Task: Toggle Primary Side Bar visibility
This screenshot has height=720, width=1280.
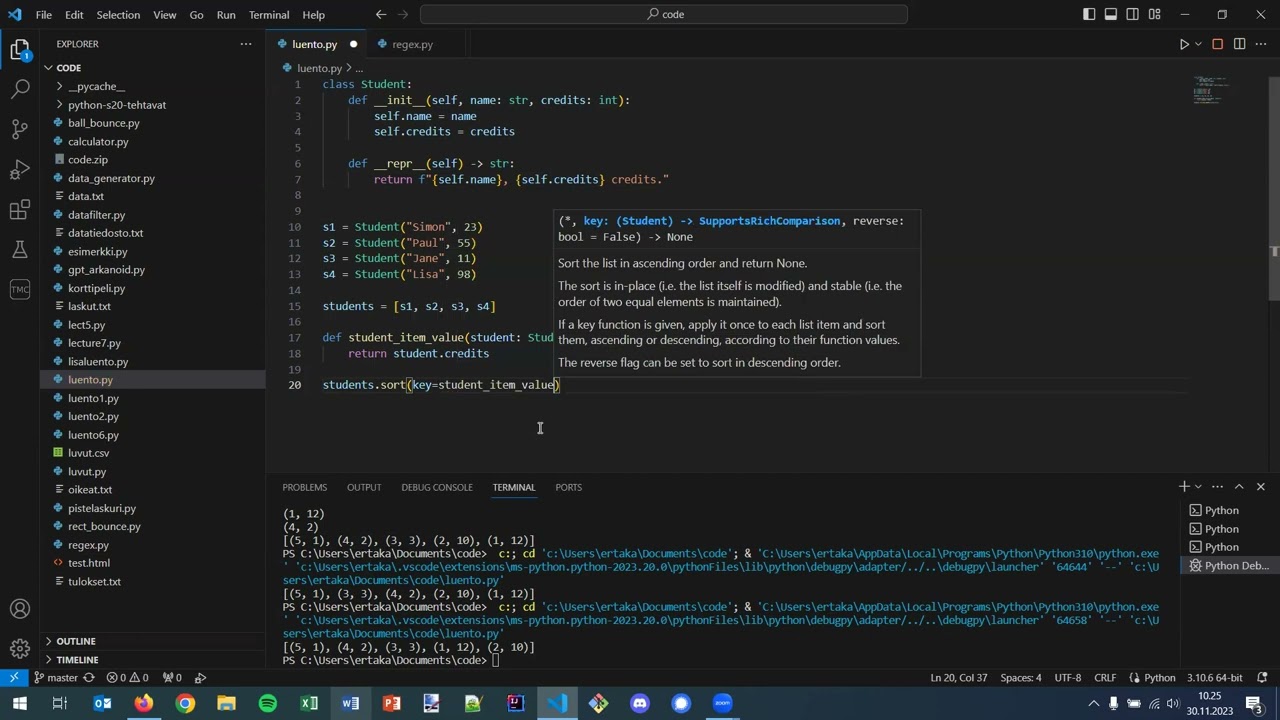Action: (1089, 14)
